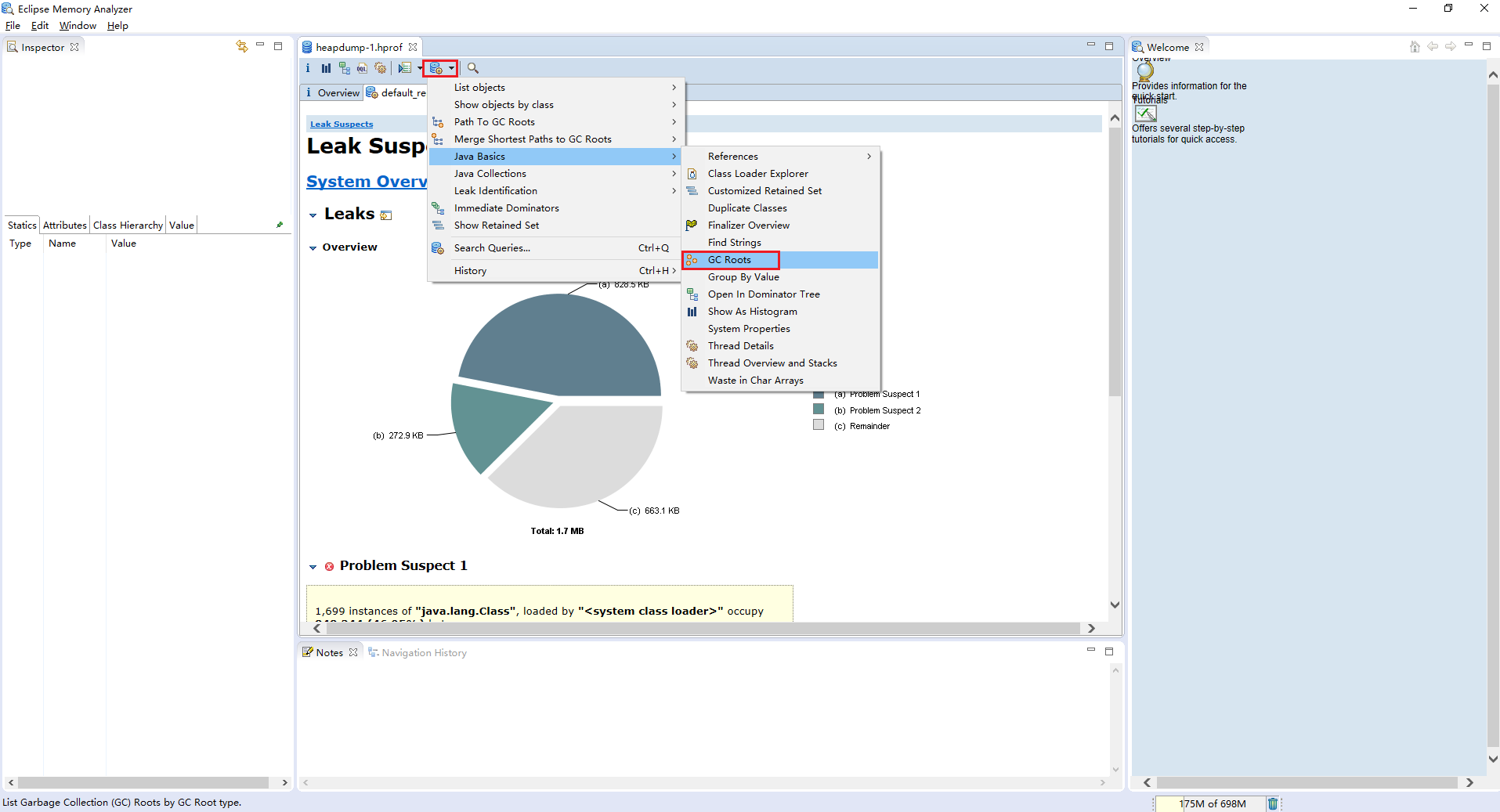The width and height of the screenshot is (1500, 812).
Task: Choose Show Retained Set menu entry
Action: (556, 226)
